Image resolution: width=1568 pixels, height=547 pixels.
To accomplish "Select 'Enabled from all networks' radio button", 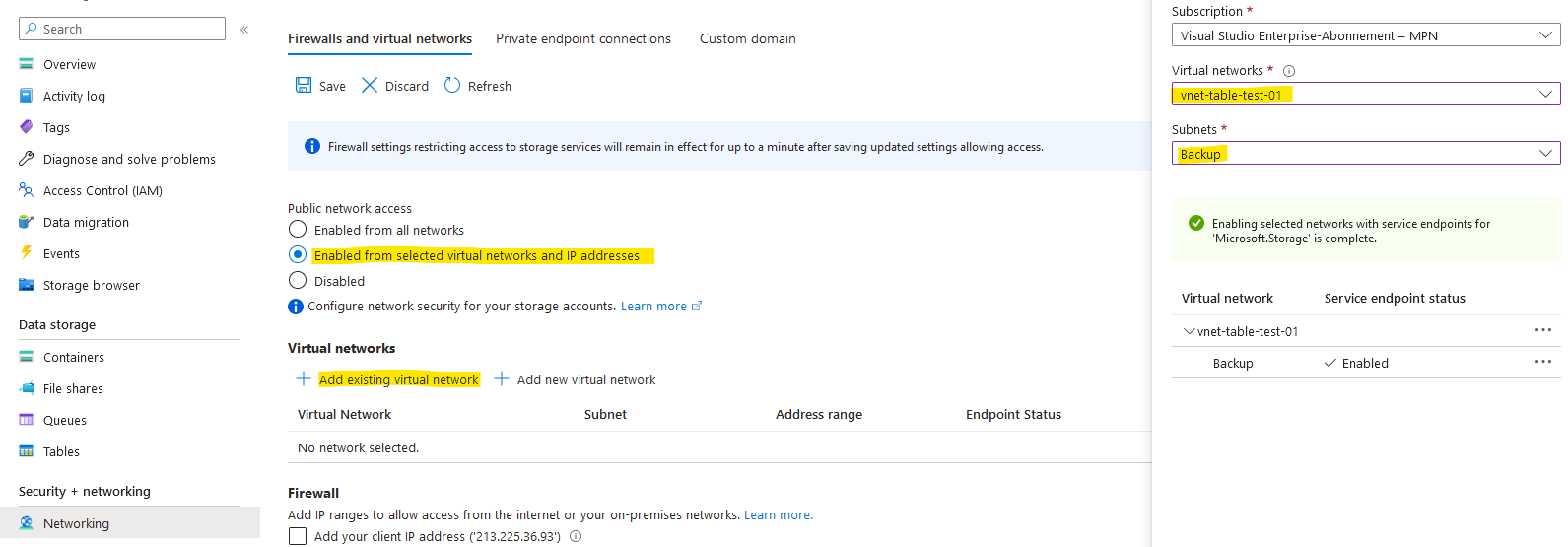I will 298,230.
